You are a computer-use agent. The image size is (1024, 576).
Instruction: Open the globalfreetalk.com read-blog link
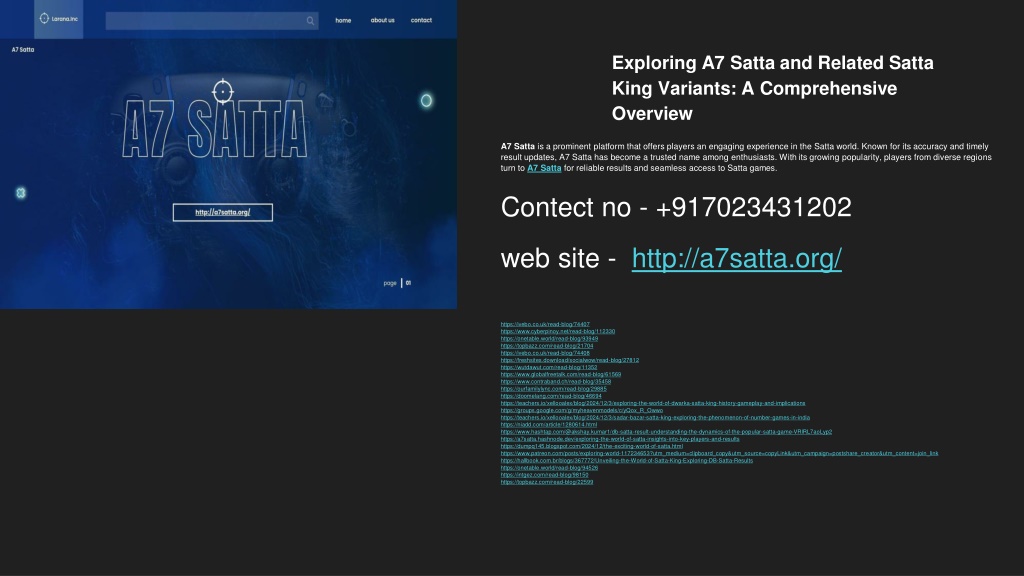561,374
